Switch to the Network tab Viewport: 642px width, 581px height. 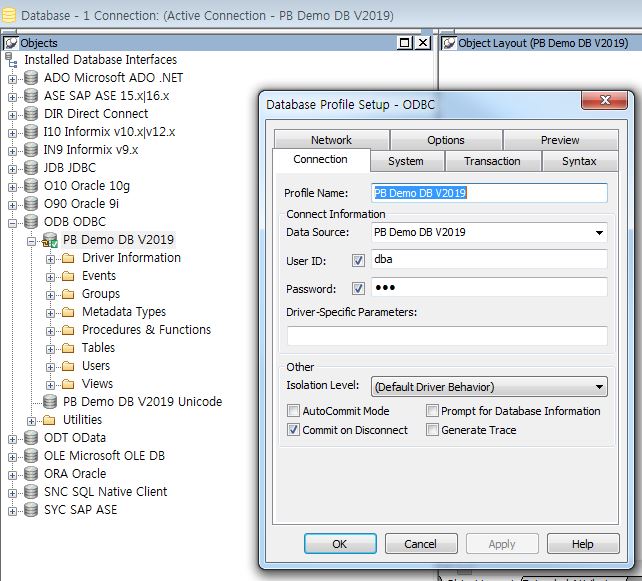pos(331,140)
